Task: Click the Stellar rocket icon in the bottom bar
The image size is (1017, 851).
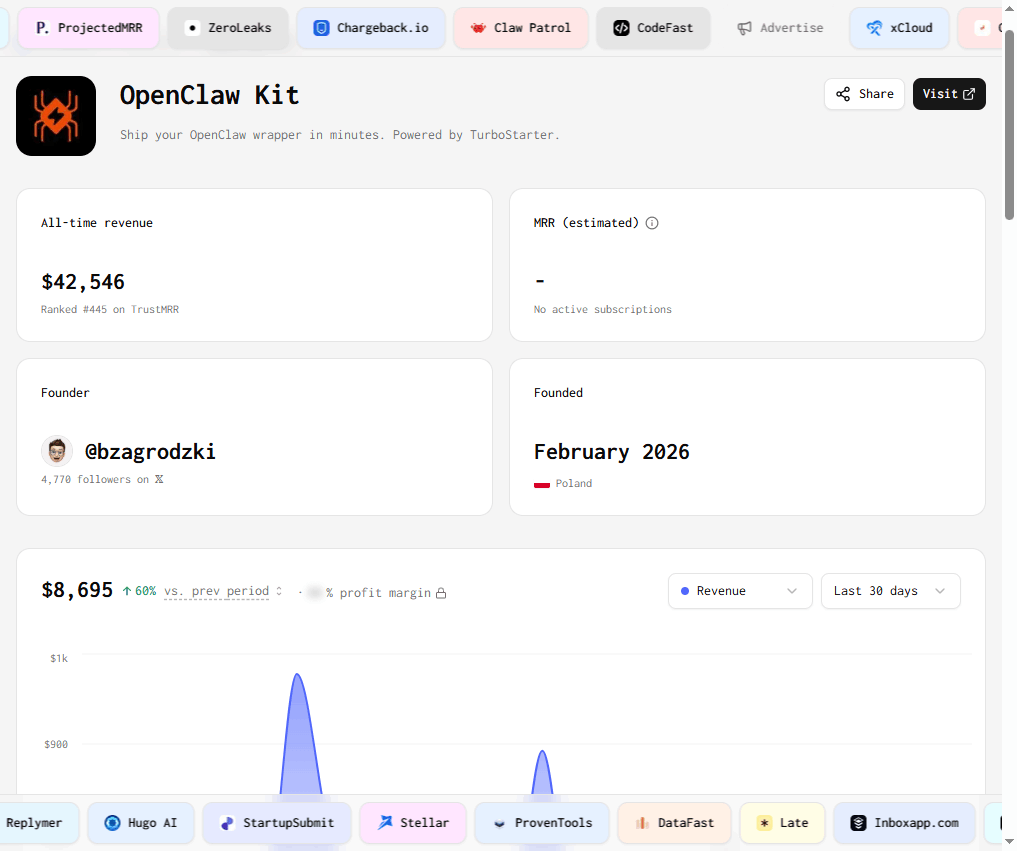Action: point(385,822)
